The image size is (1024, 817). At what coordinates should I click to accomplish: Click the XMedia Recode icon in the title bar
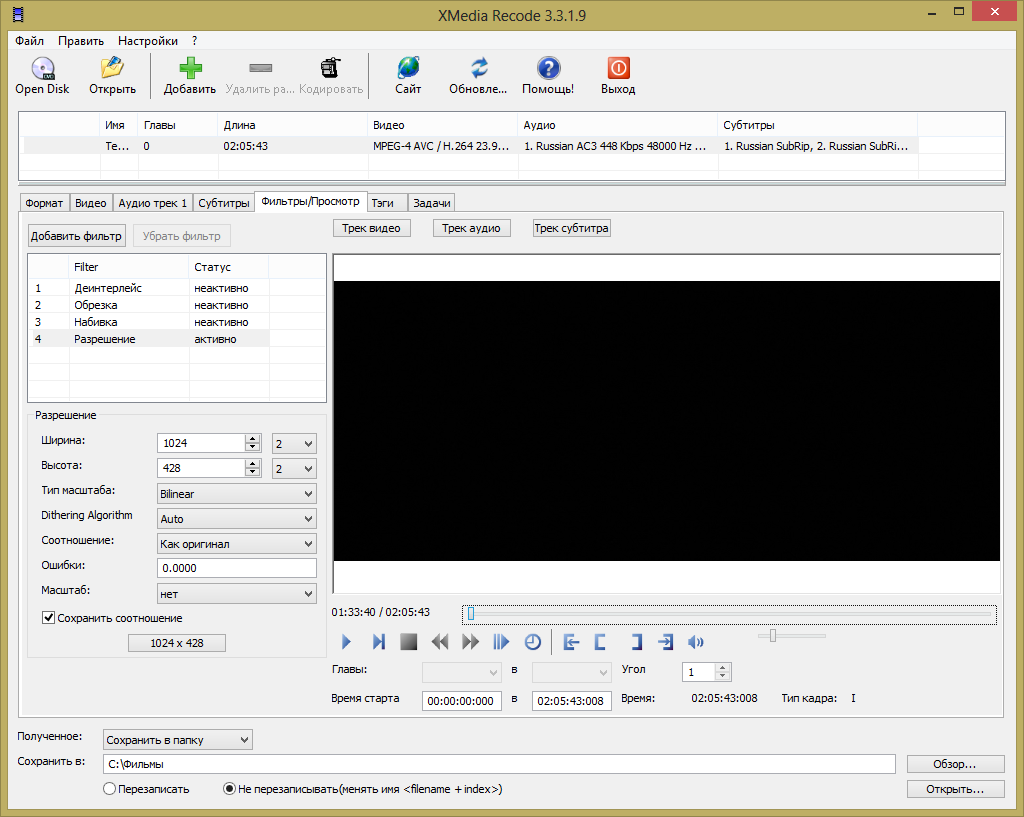(18, 14)
